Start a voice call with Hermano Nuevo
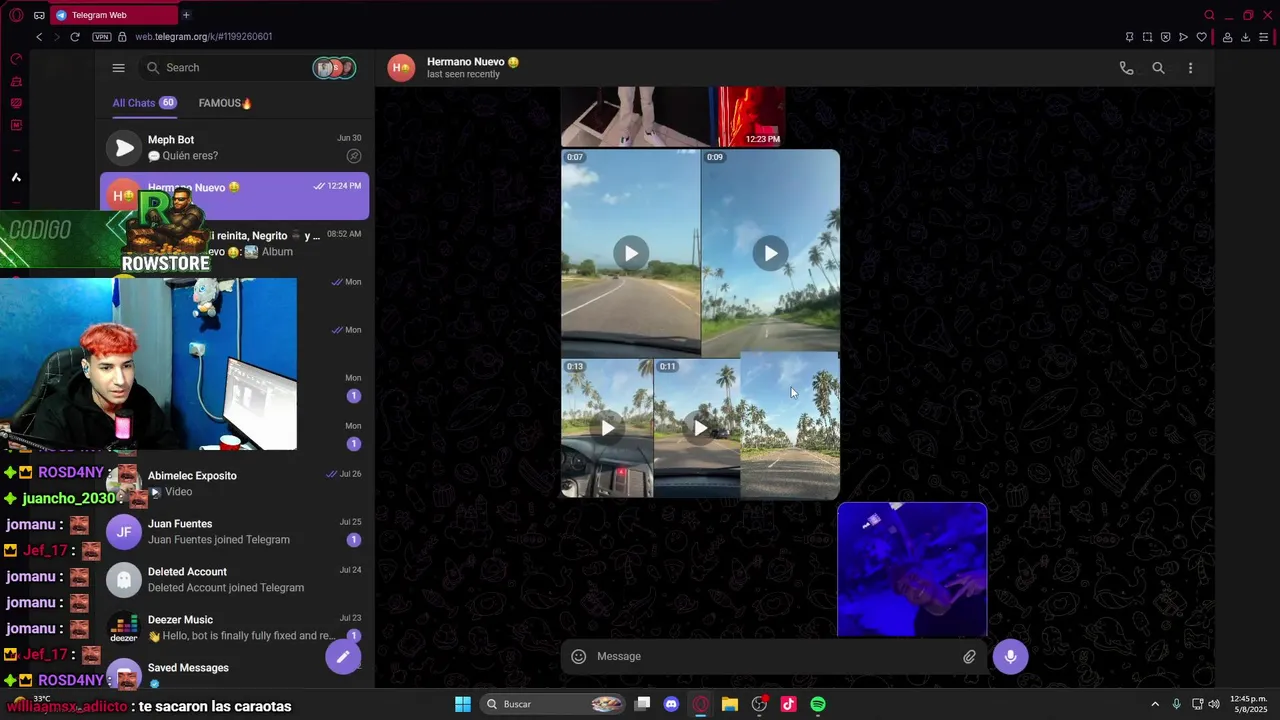Viewport: 1280px width, 720px height. [x=1126, y=68]
